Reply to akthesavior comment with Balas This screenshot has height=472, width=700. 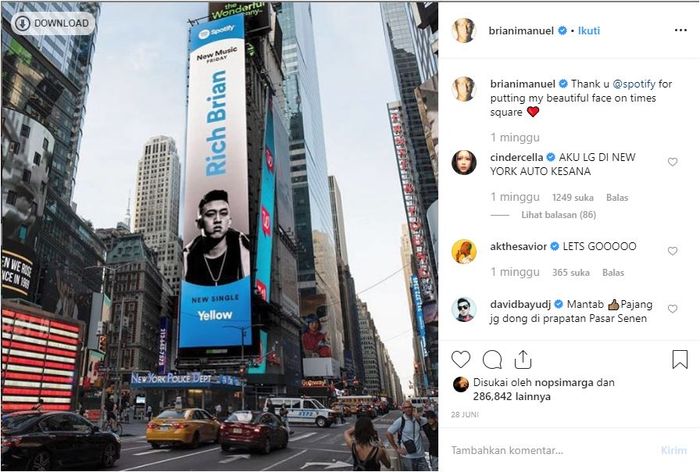point(613,272)
